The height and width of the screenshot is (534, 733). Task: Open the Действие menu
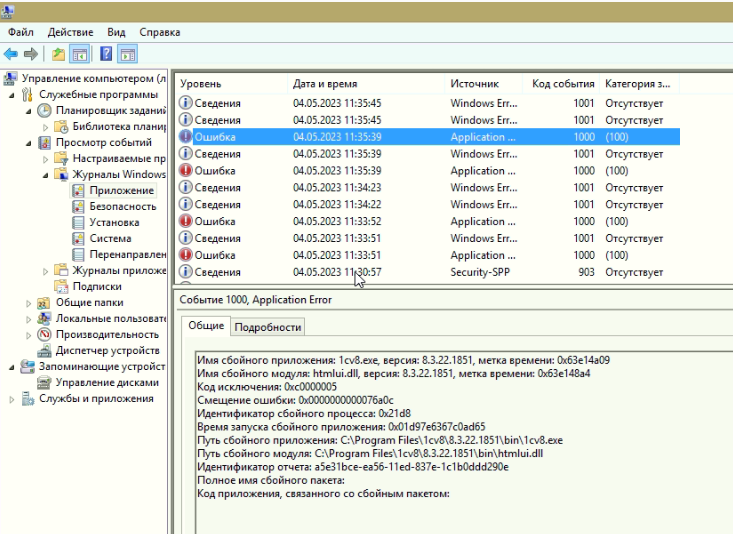point(70,32)
